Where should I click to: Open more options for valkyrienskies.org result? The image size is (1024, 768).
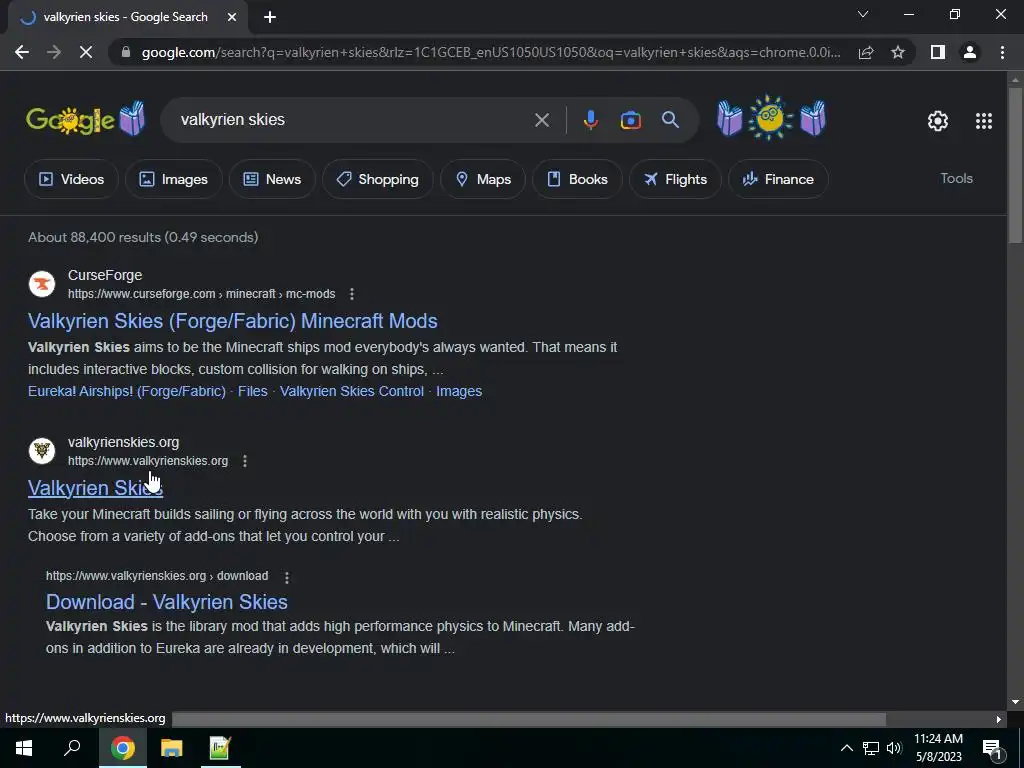coord(245,461)
